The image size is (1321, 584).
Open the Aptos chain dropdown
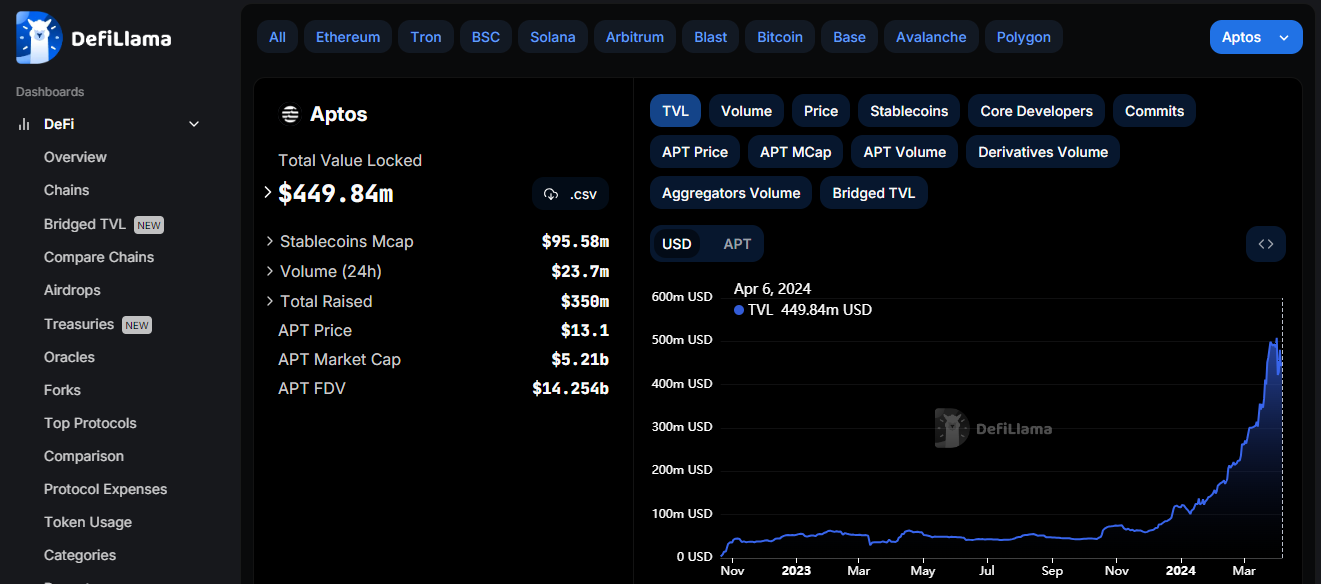[x=1256, y=37]
